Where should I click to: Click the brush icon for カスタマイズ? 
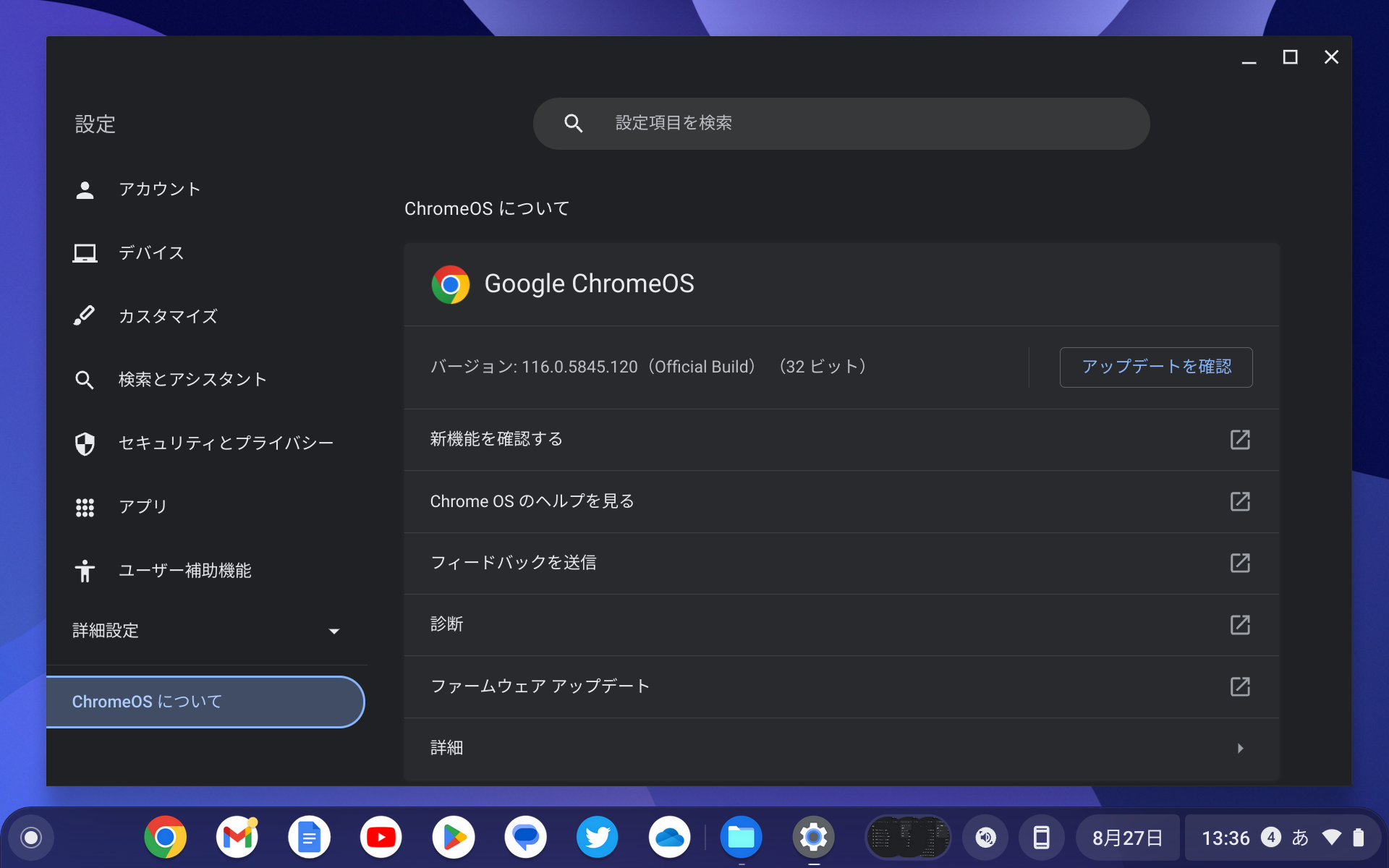coord(85,316)
